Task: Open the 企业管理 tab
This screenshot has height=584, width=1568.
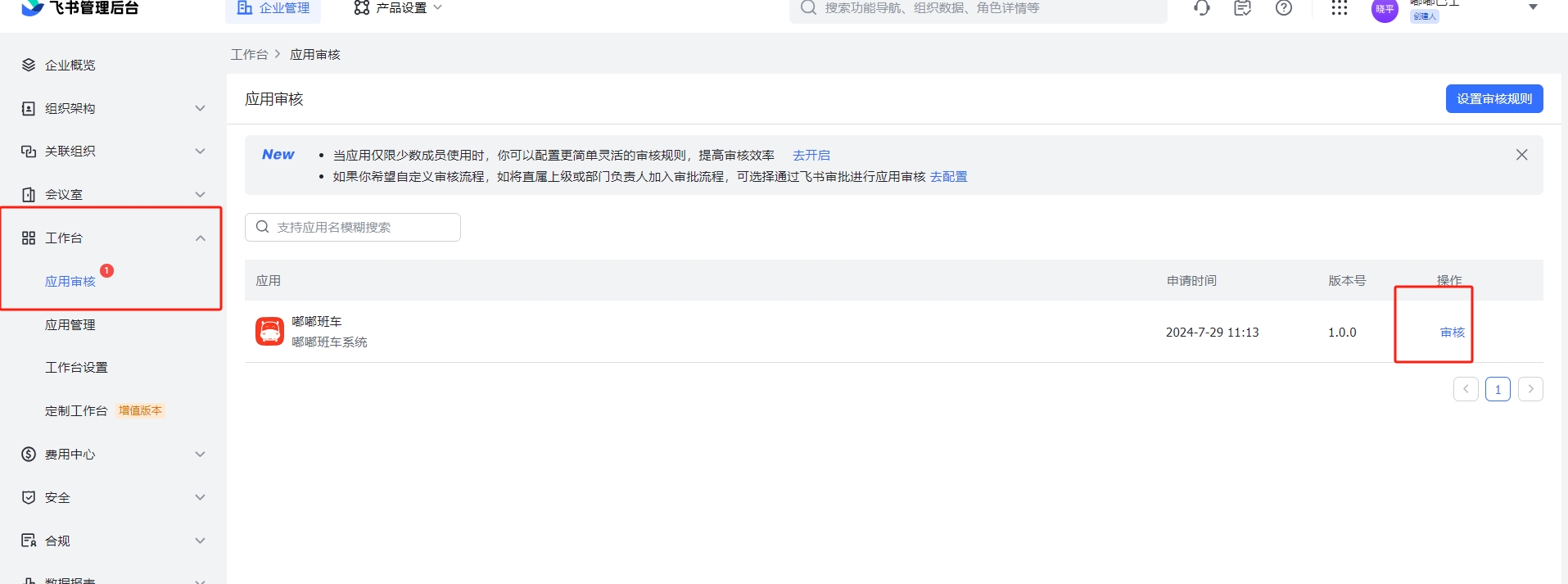Action: point(273,8)
